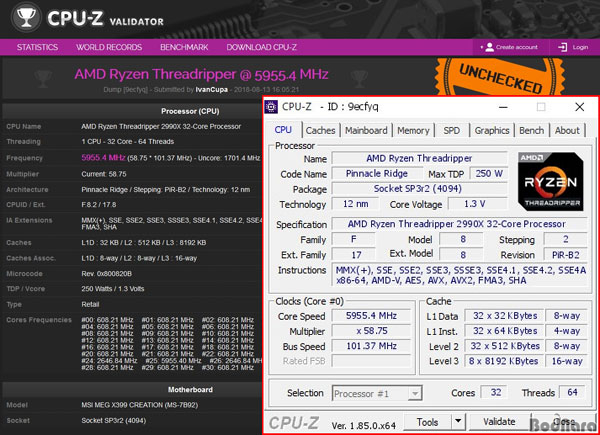The width and height of the screenshot is (600, 435).
Task: Click the Threads count 64 field
Action: point(572,393)
